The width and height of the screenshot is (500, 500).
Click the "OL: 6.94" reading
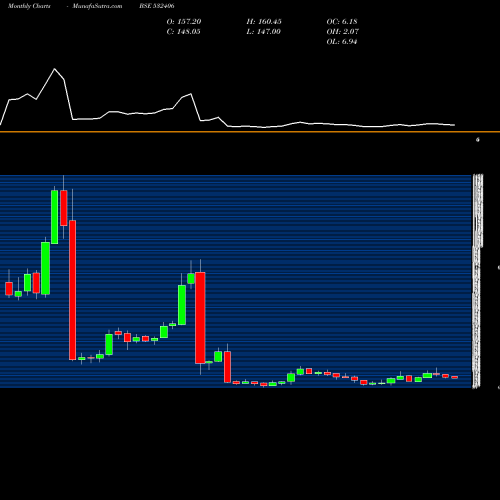click(342, 42)
